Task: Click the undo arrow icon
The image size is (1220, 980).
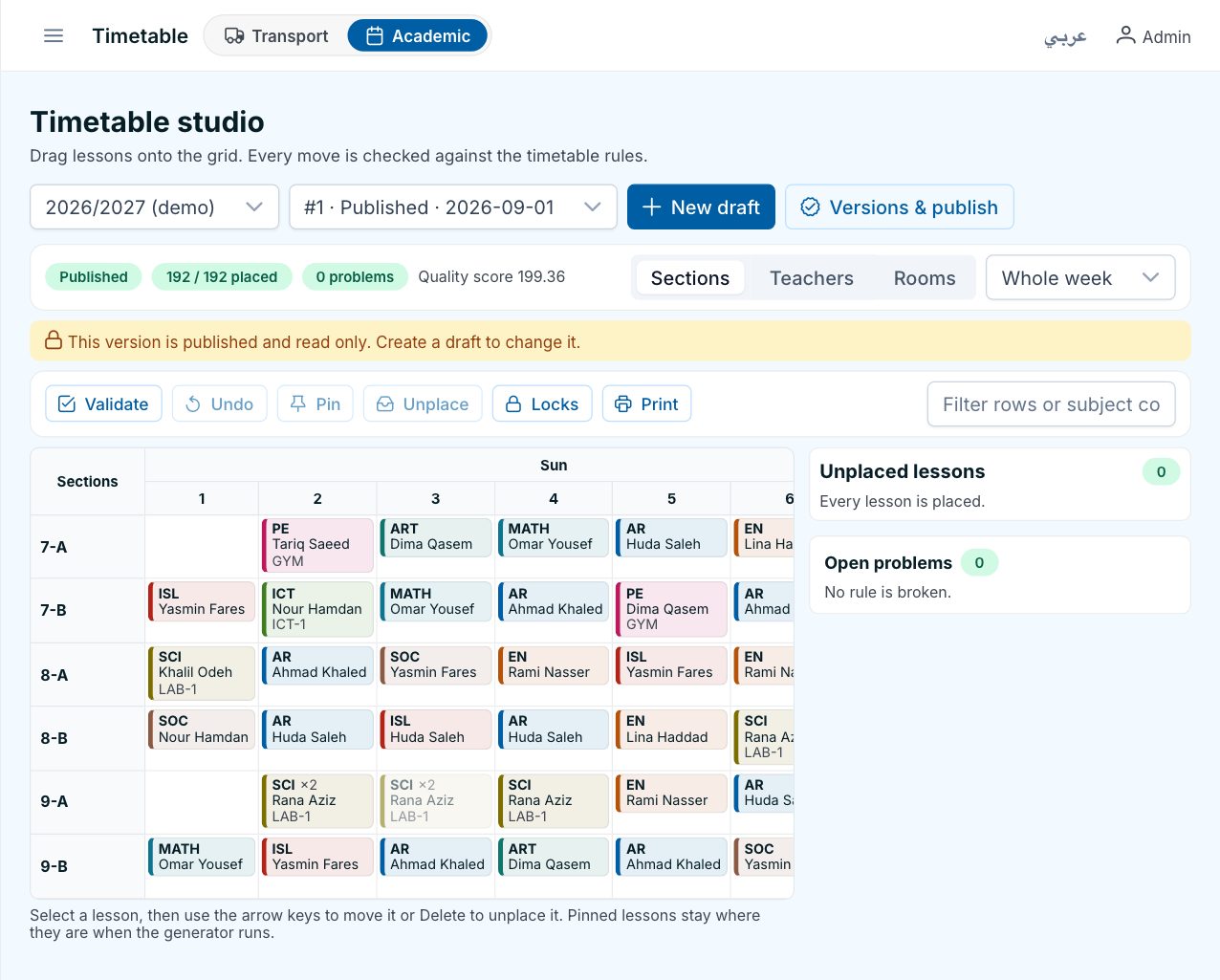Action: tap(193, 403)
